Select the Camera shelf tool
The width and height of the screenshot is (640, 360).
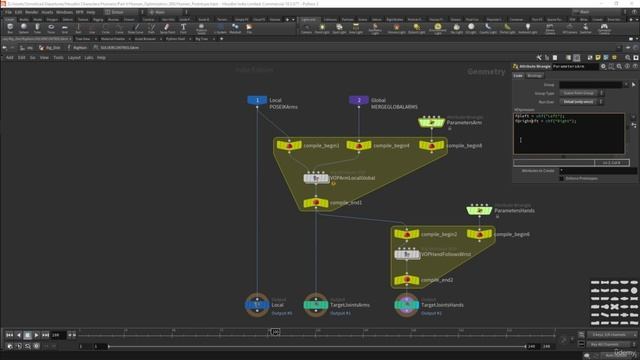click(x=306, y=28)
